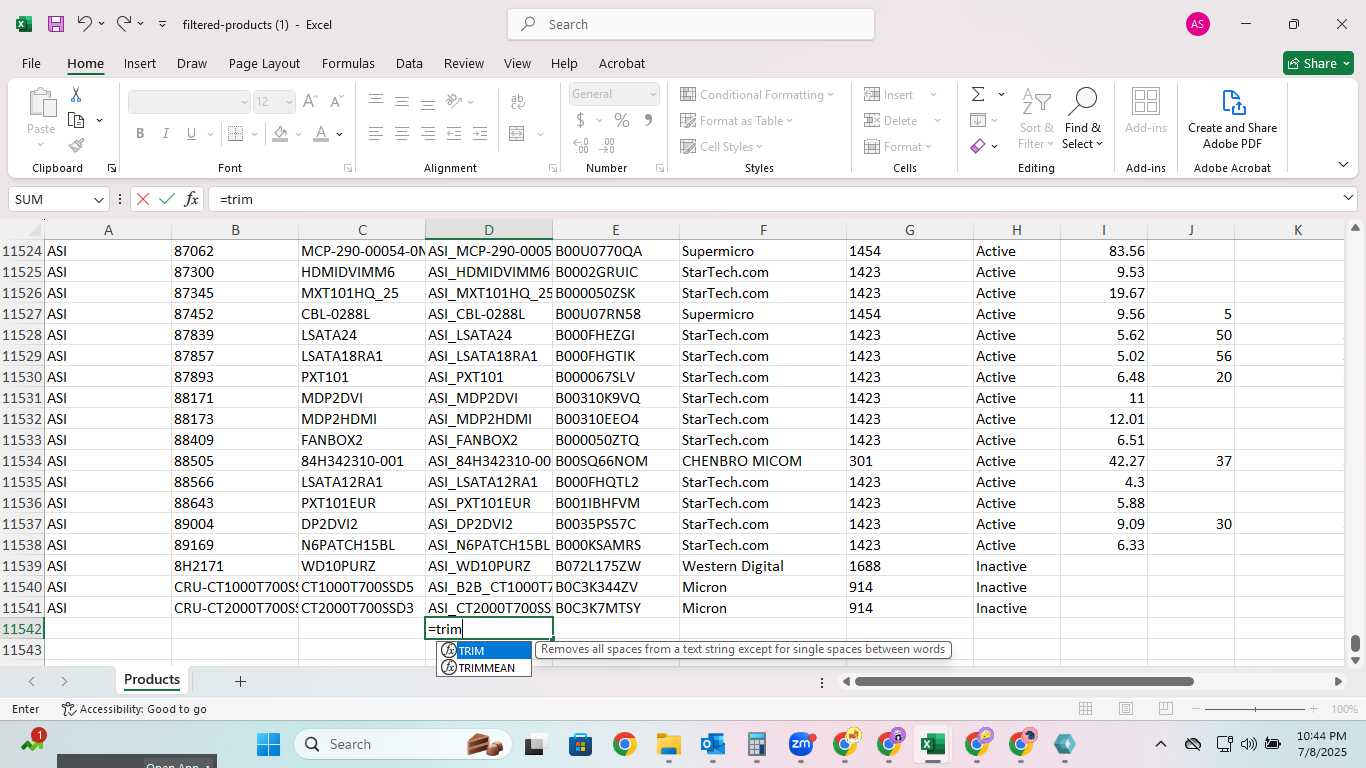Click the Page Layout view icon in status bar
Viewport: 1366px width, 768px height.
[1126, 709]
